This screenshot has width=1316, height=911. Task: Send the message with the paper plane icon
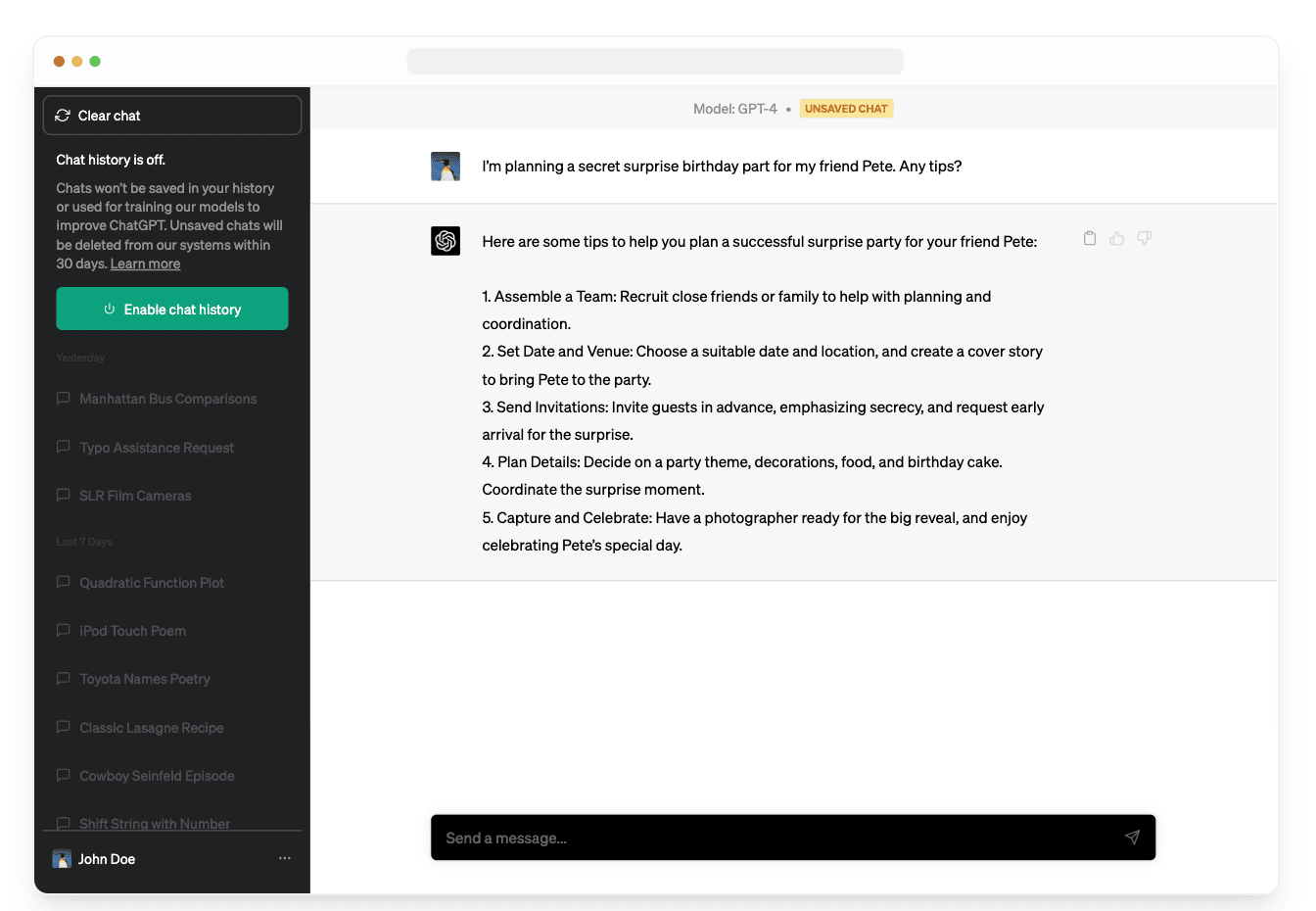pyautogui.click(x=1132, y=838)
